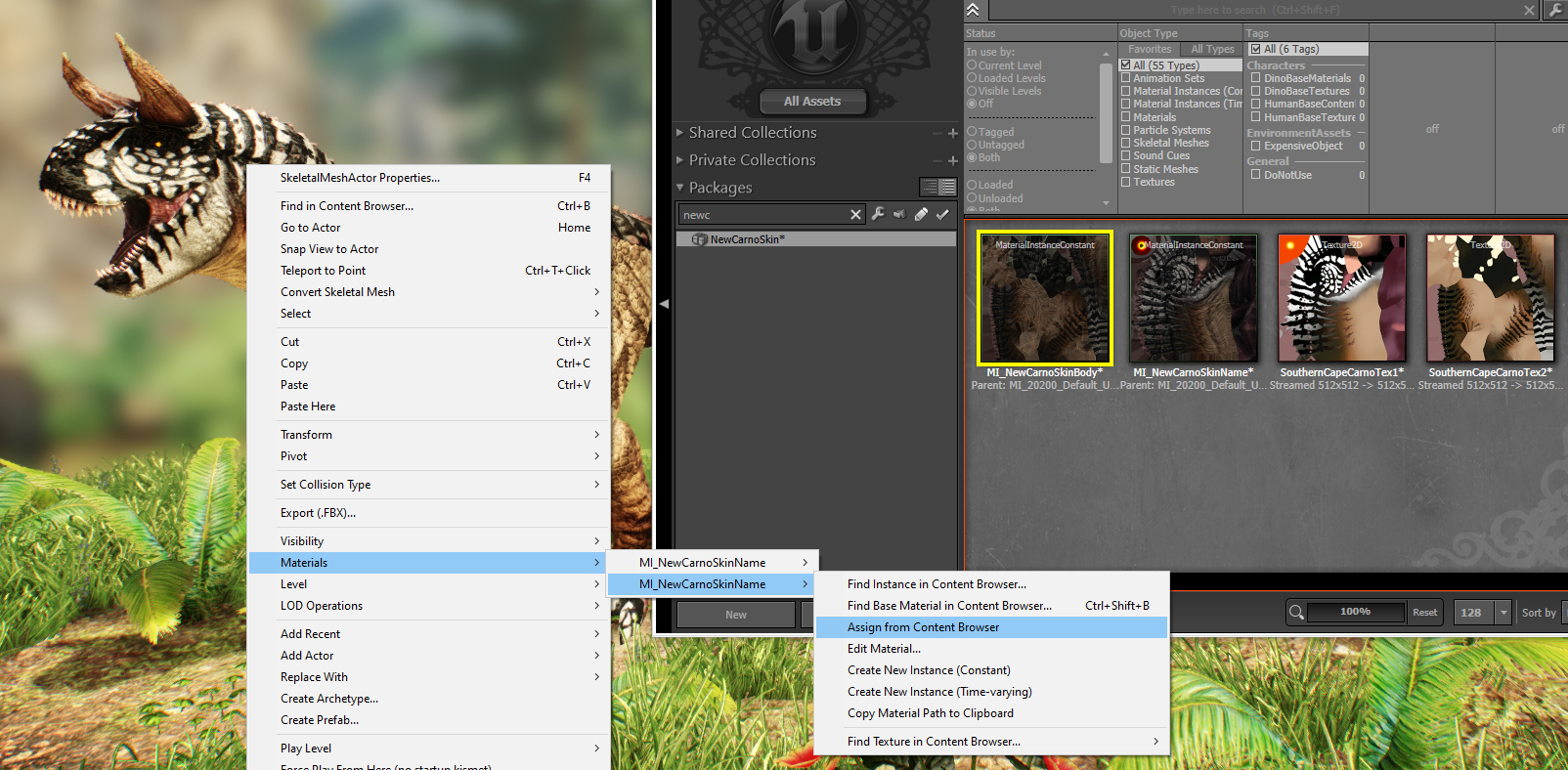
Task: Collapse the left panel splitter arrow
Action: coord(664,304)
